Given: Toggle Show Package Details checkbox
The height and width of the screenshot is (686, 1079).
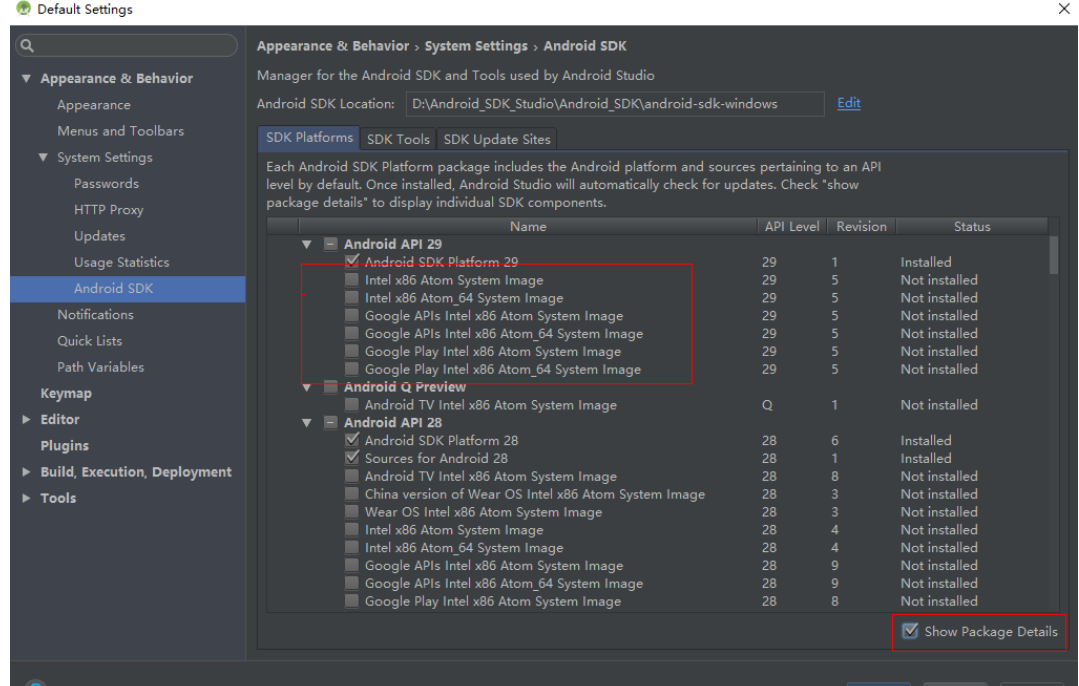Looking at the screenshot, I should 910,631.
